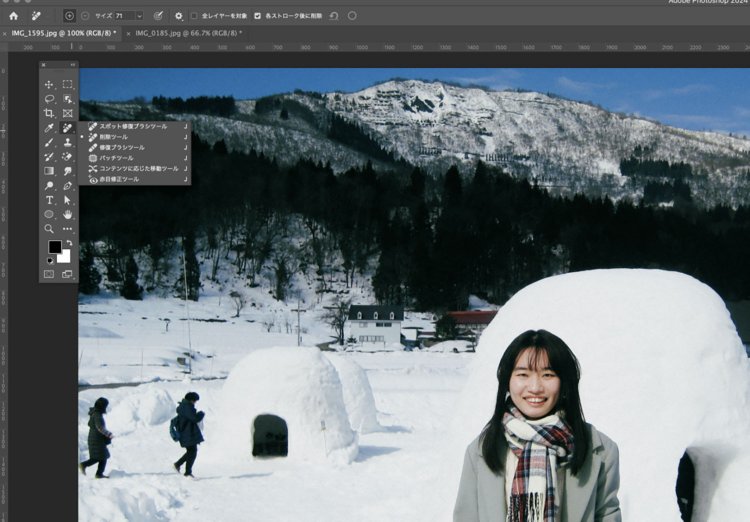Select the Clone Stamp tool
This screenshot has width=750, height=522.
tap(67, 143)
